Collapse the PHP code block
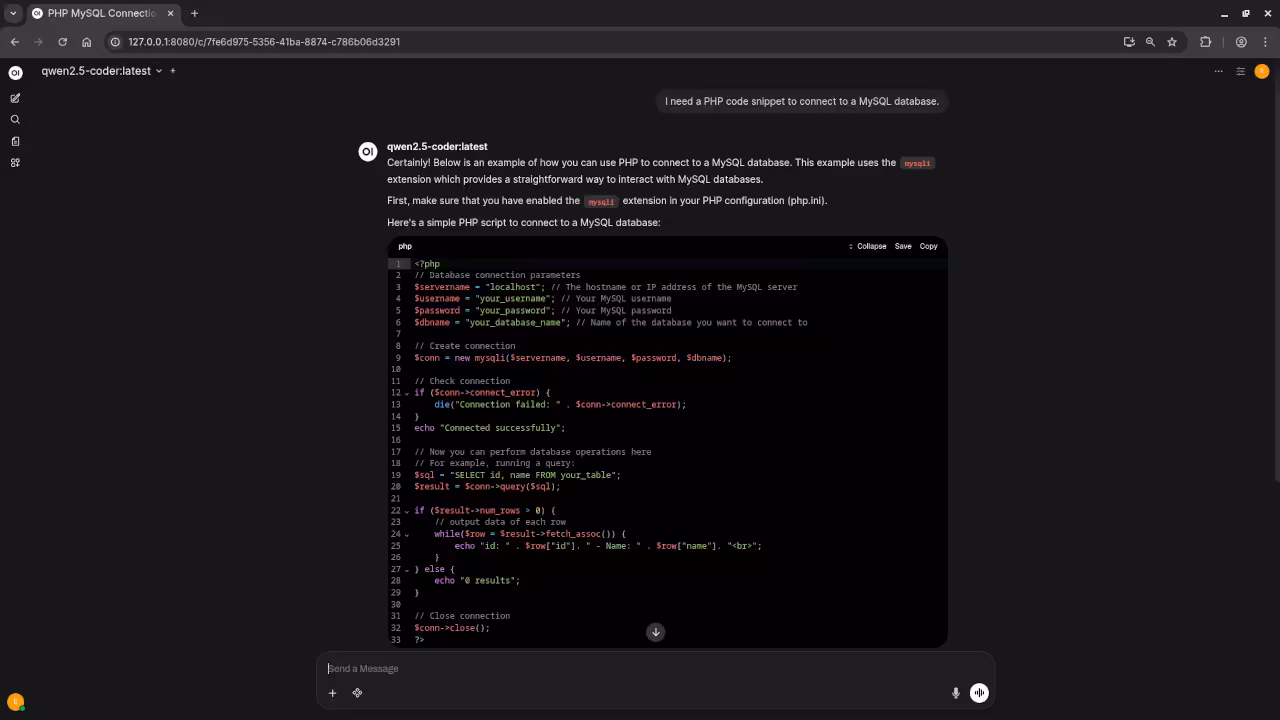Screen dimensions: 1280x720 tap(869, 246)
